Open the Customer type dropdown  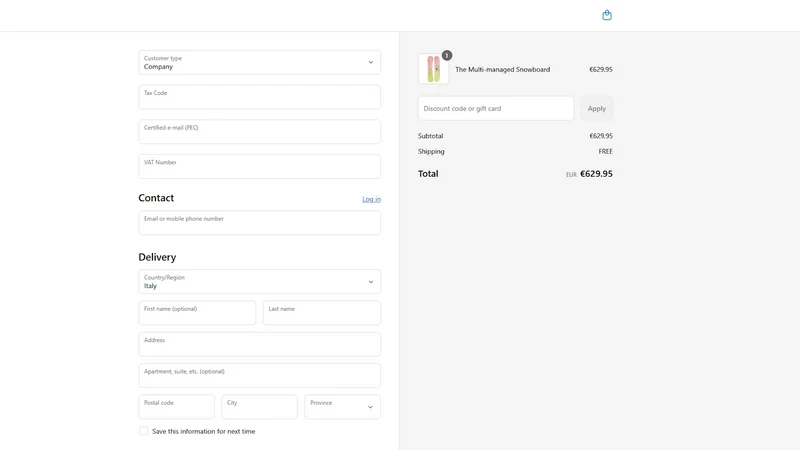pyautogui.click(x=259, y=62)
